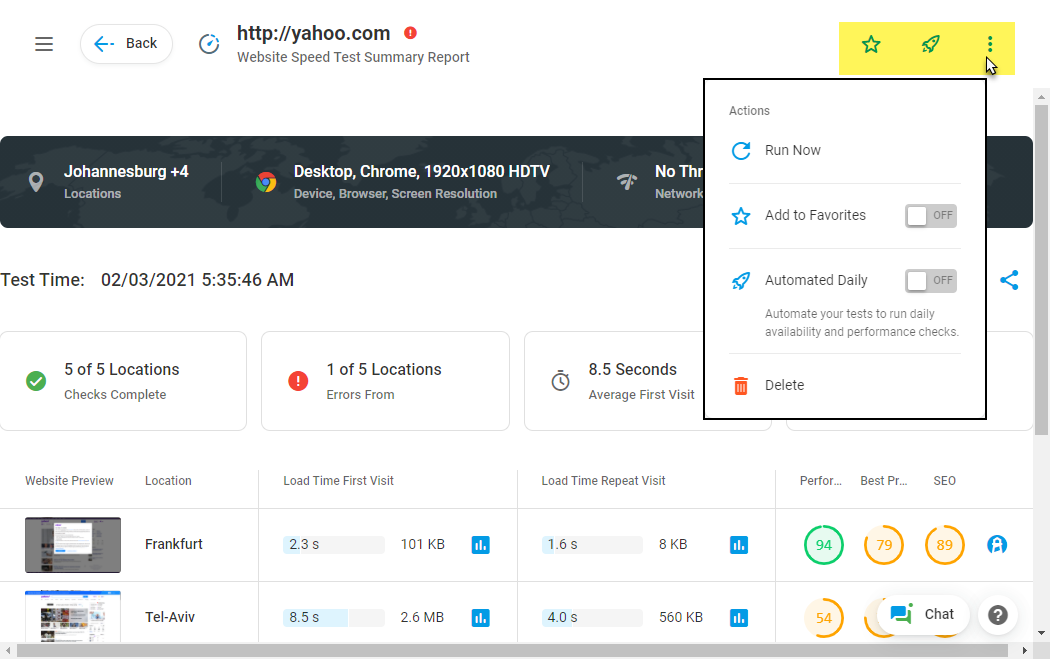
Task: Click the Test Time date value
Action: (198, 280)
